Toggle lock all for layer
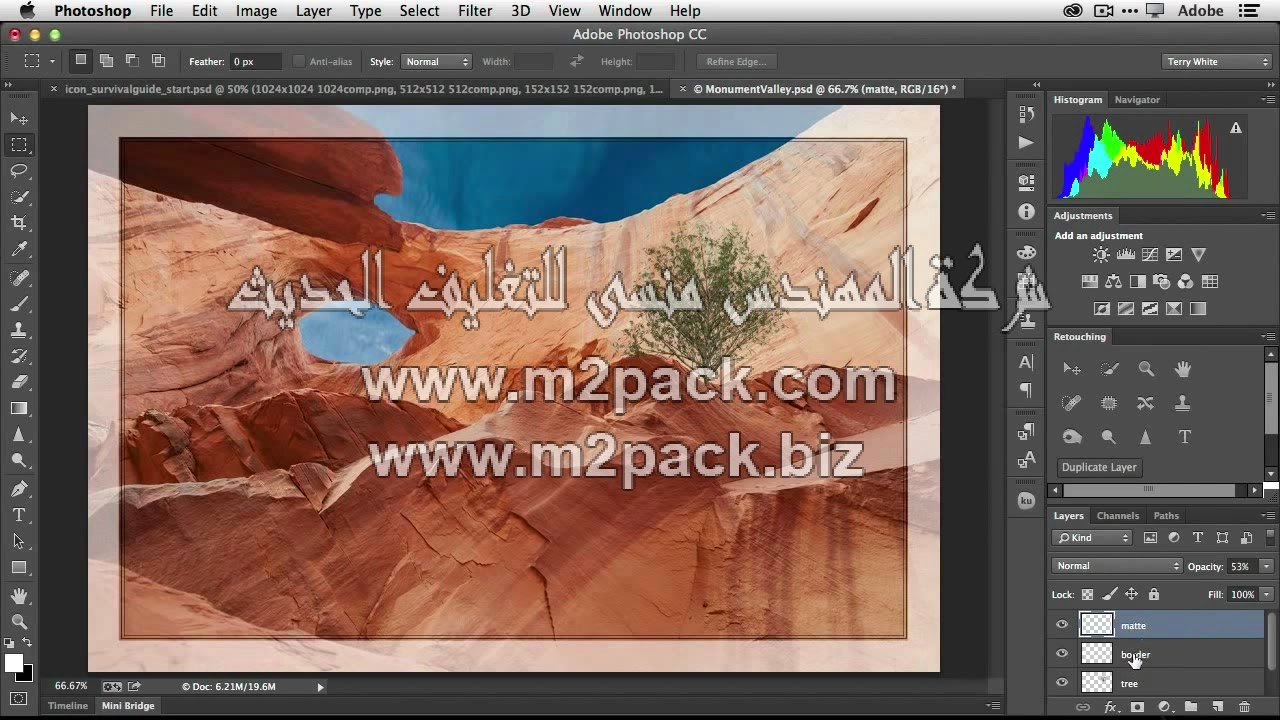Viewport: 1280px width, 720px height. 1153,594
